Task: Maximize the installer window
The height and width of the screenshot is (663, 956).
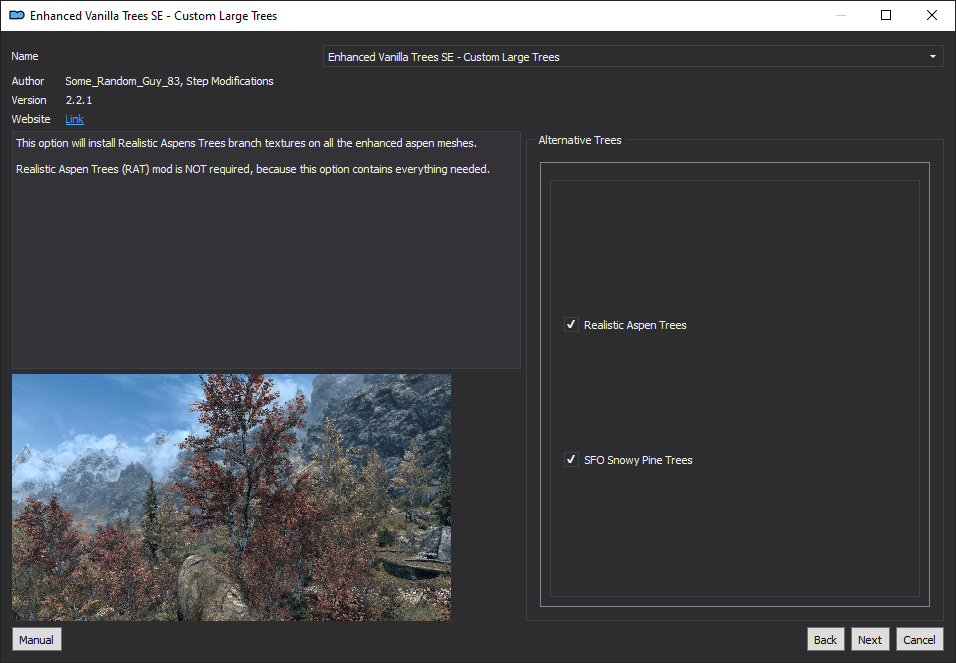Action: pyautogui.click(x=886, y=15)
